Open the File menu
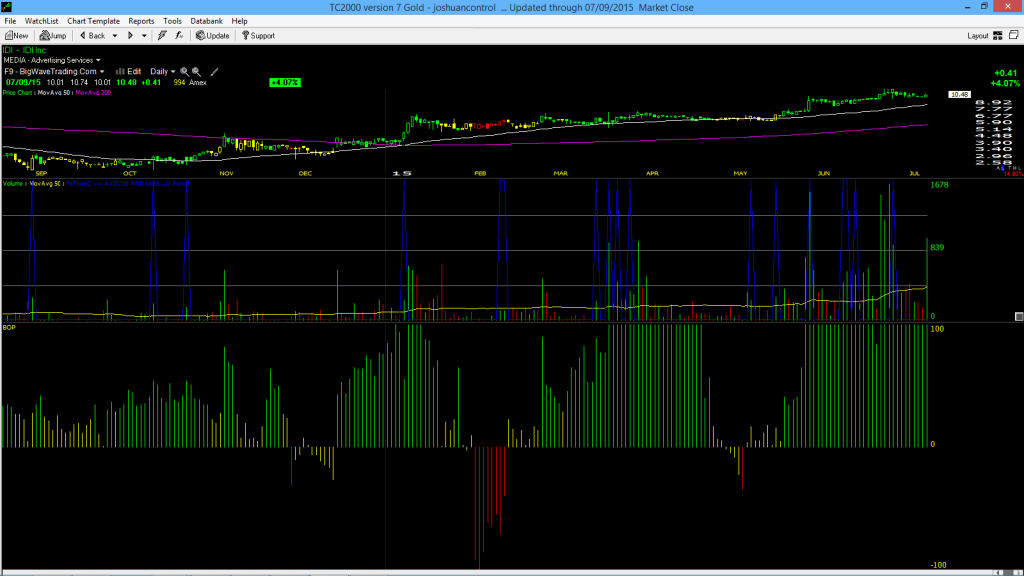The height and width of the screenshot is (576, 1024). pyautogui.click(x=10, y=21)
